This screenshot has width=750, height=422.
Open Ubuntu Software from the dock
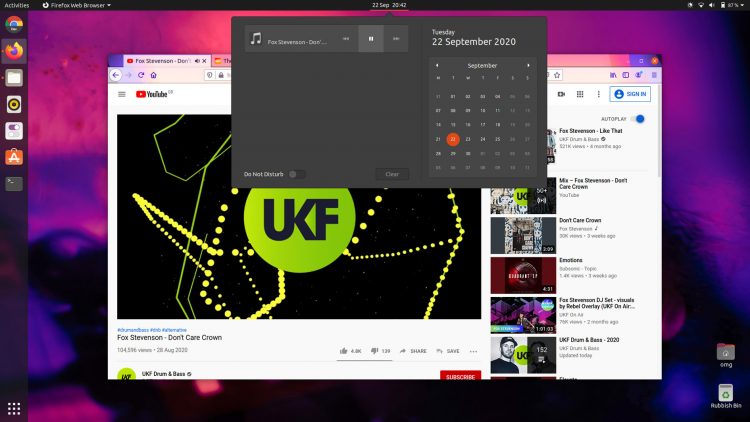coord(14,157)
